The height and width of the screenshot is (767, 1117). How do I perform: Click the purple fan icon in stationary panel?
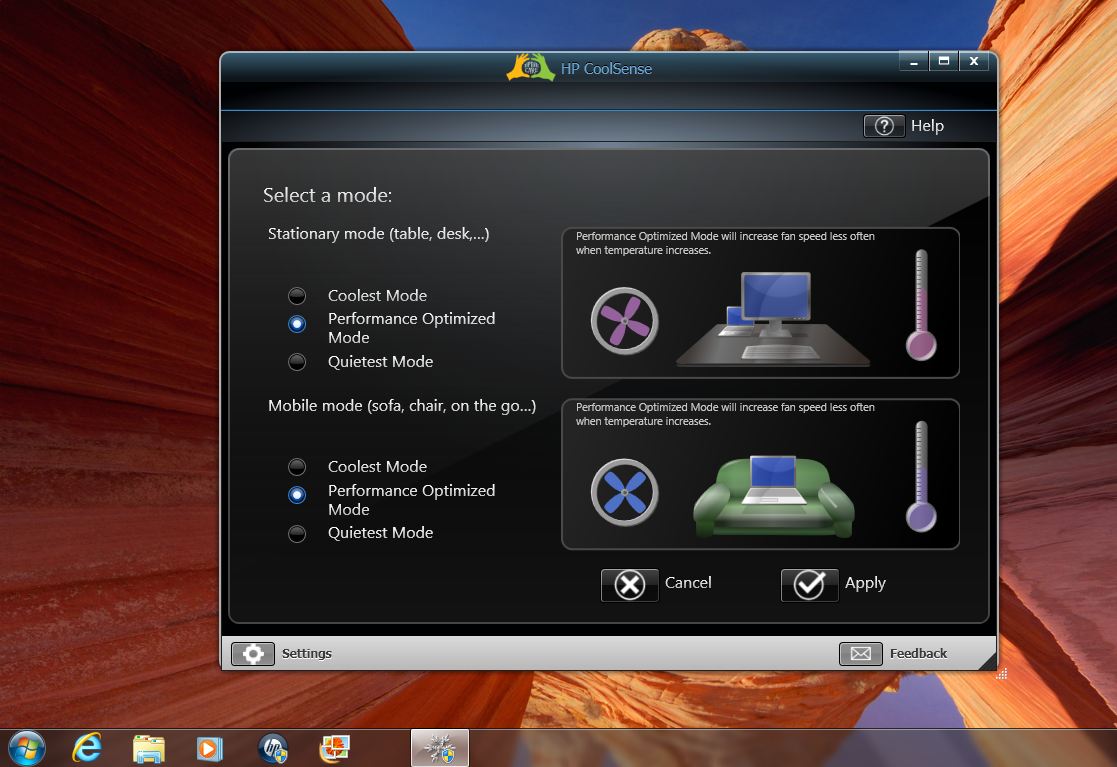pos(625,321)
